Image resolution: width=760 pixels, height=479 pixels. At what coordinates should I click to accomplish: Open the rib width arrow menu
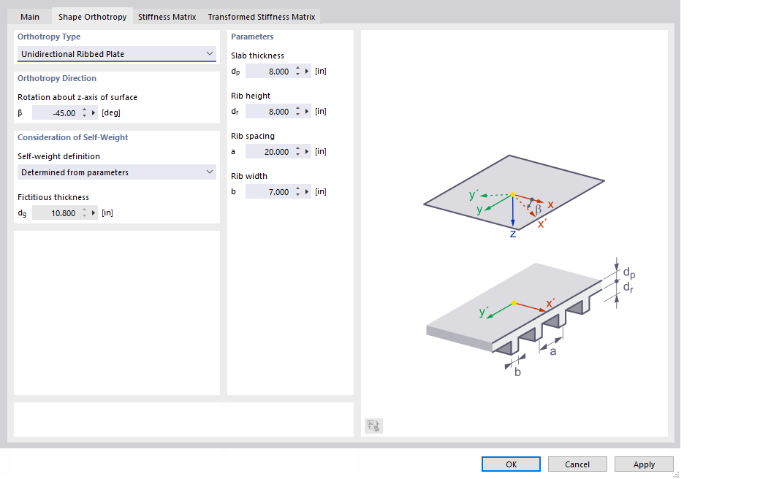pos(306,192)
